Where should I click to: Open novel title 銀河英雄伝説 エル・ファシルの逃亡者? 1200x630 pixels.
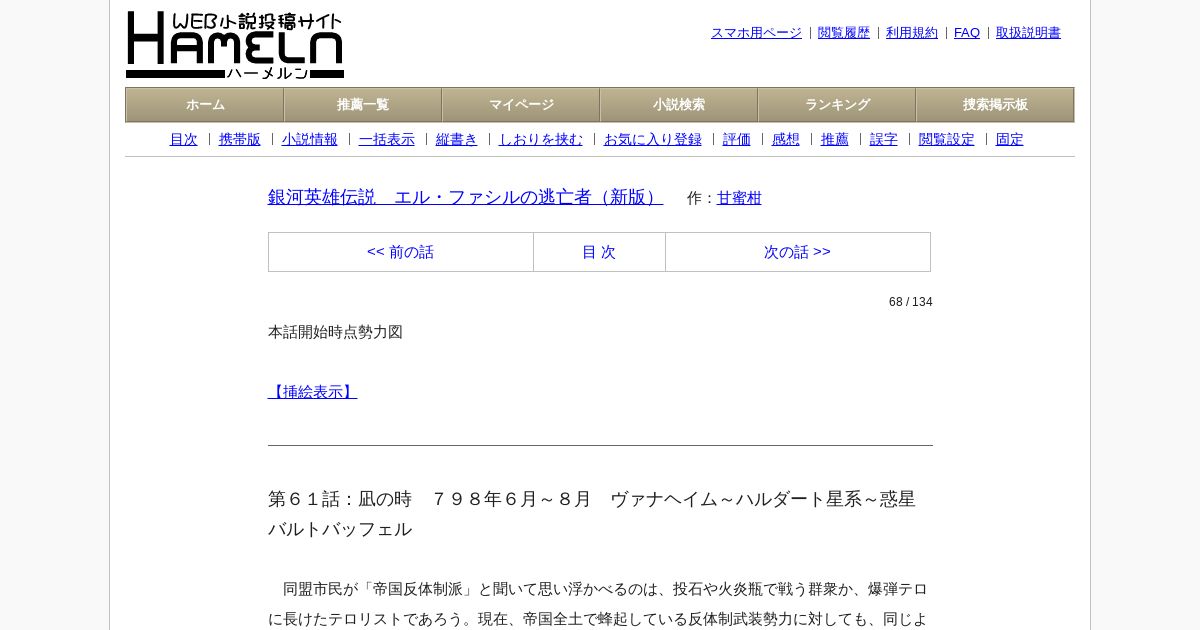(x=465, y=197)
